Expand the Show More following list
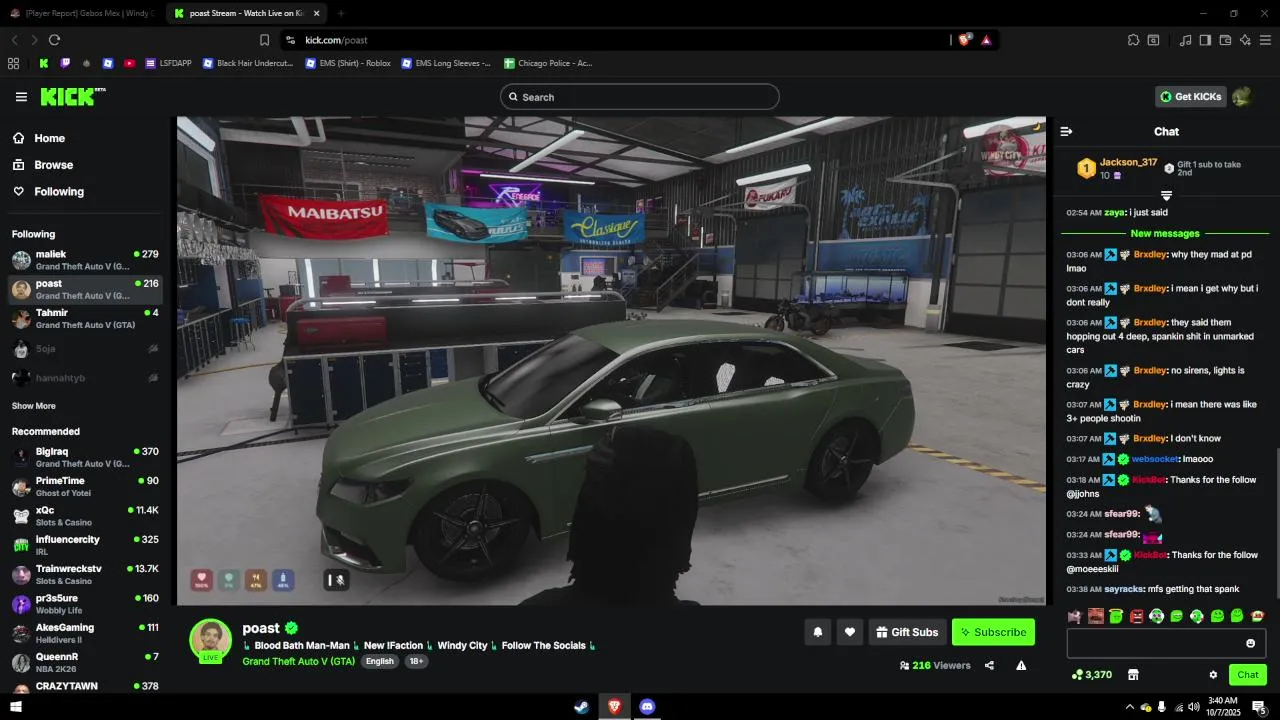The width and height of the screenshot is (1280, 720). click(x=34, y=406)
